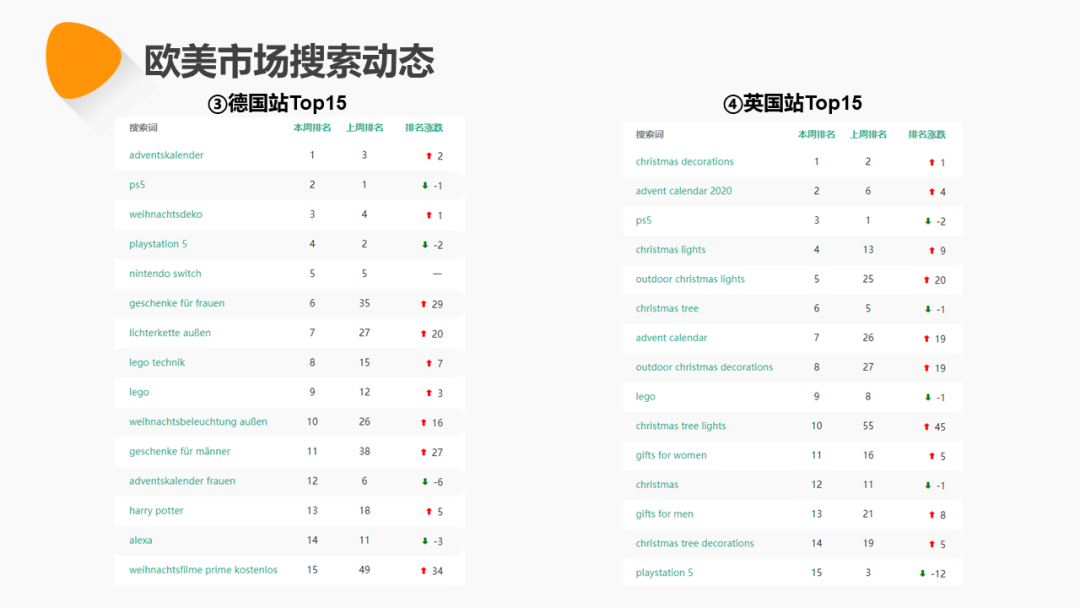Viewport: 1080px width, 608px height.
Task: Select the heading ④英国站Top15
Action: coord(792,103)
